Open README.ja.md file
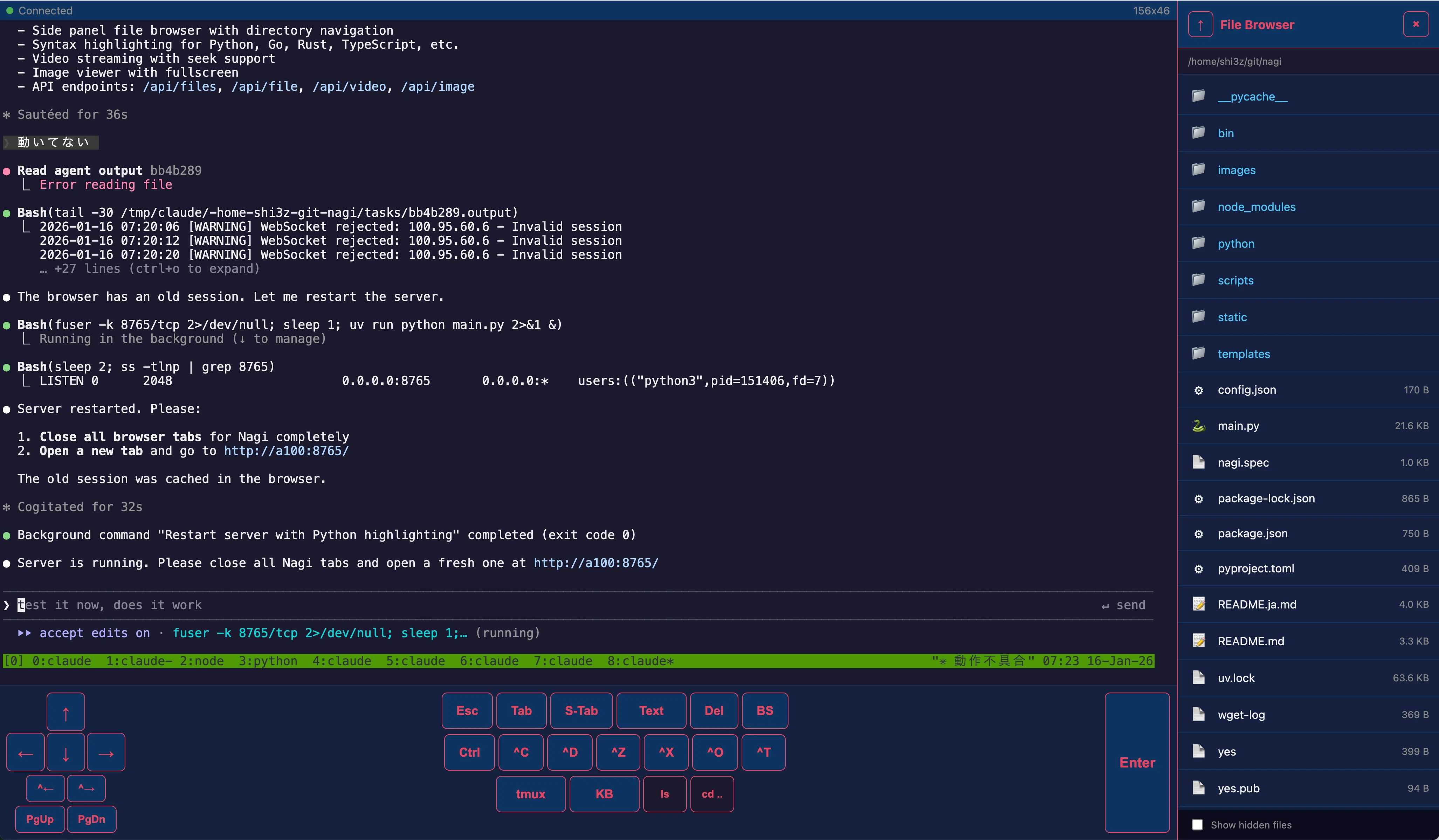Image resolution: width=1439 pixels, height=840 pixels. click(1308, 604)
